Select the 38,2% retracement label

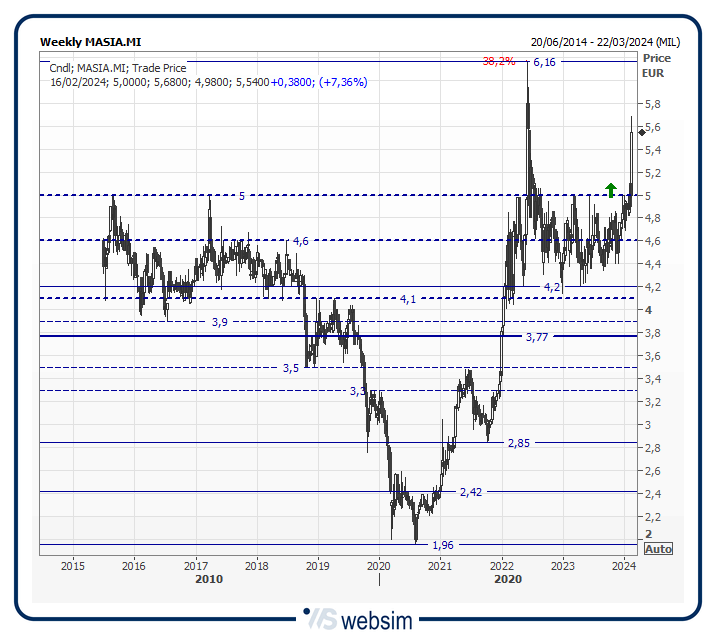pyautogui.click(x=499, y=62)
